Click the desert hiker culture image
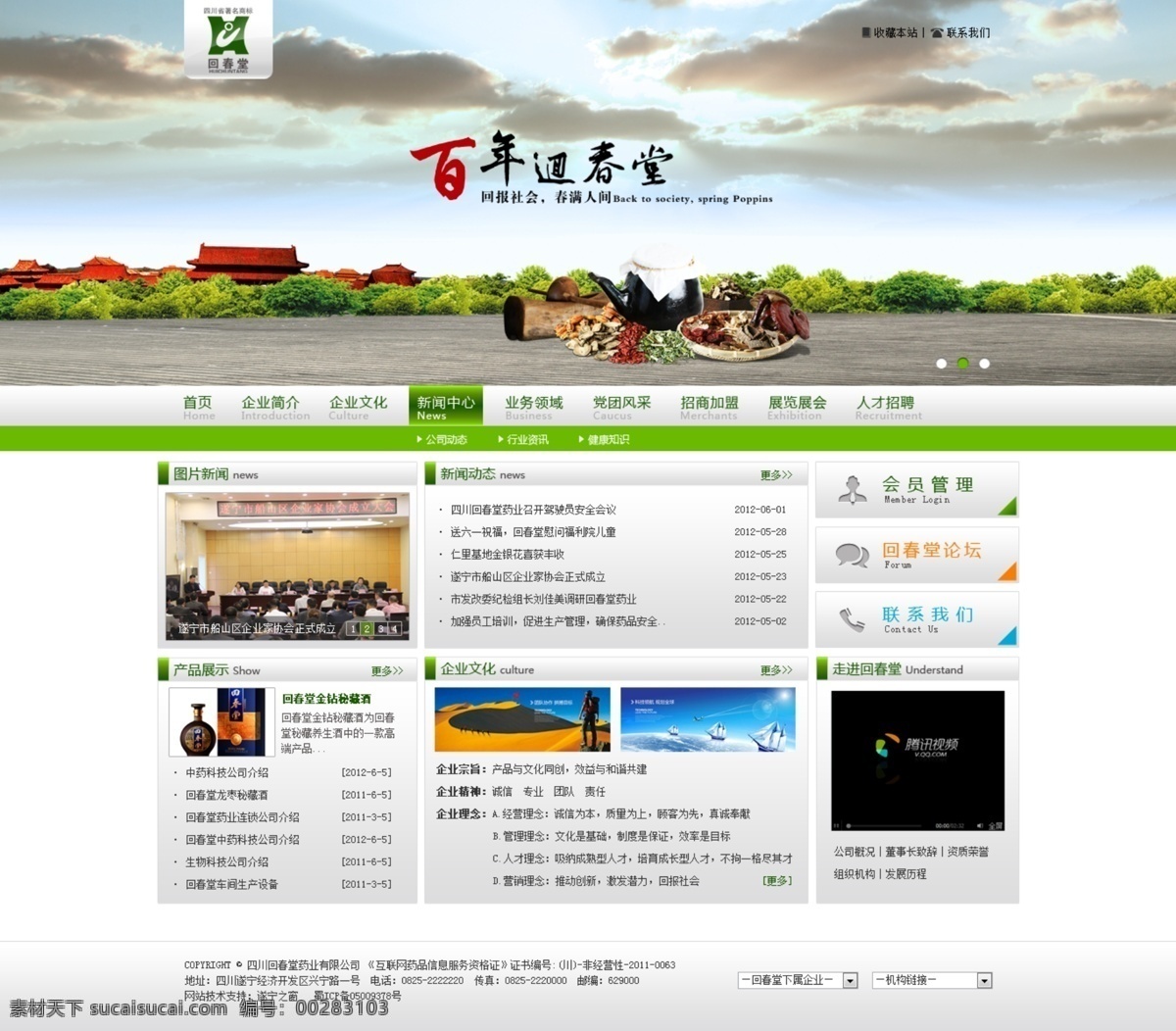This screenshot has width=1176, height=1031. [x=522, y=719]
